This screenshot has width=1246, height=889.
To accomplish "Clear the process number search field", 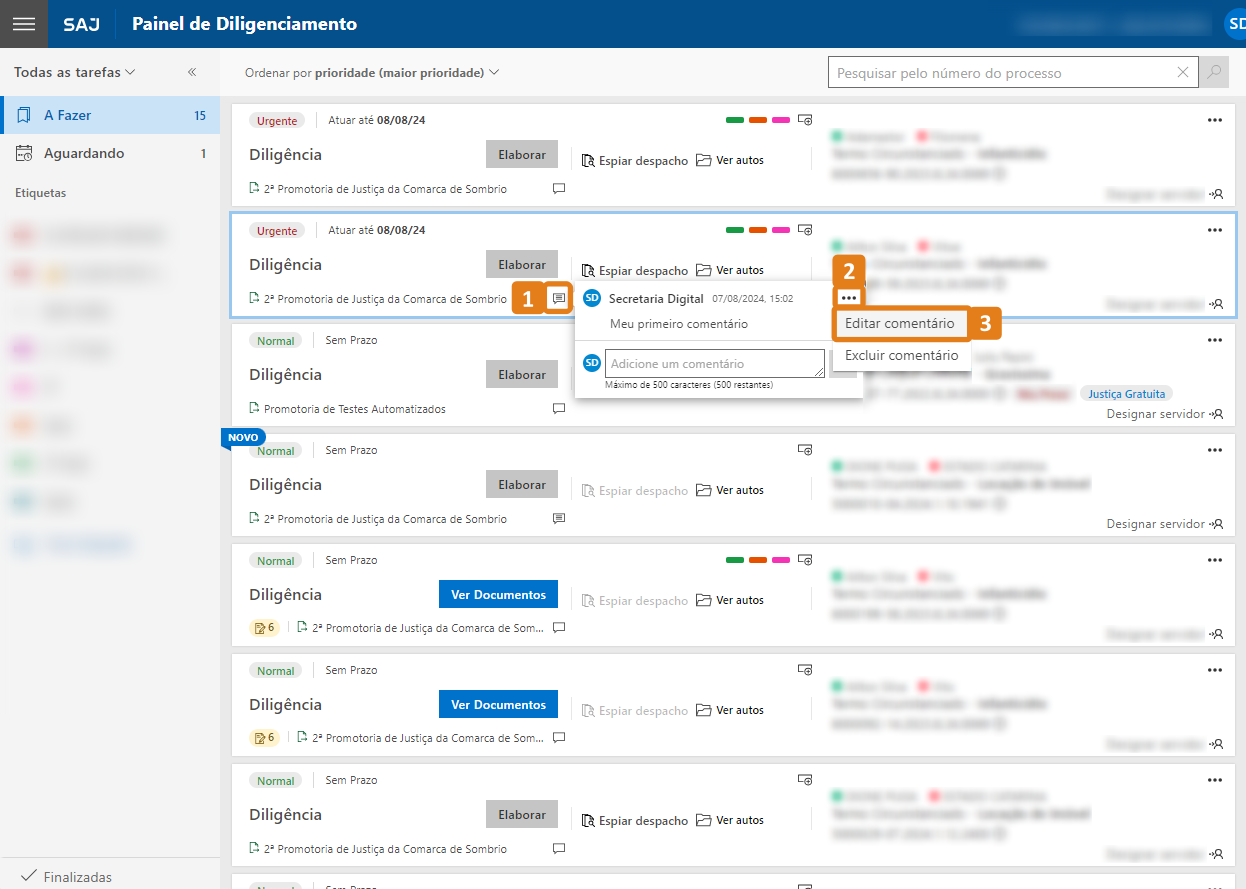I will click(x=1183, y=73).
